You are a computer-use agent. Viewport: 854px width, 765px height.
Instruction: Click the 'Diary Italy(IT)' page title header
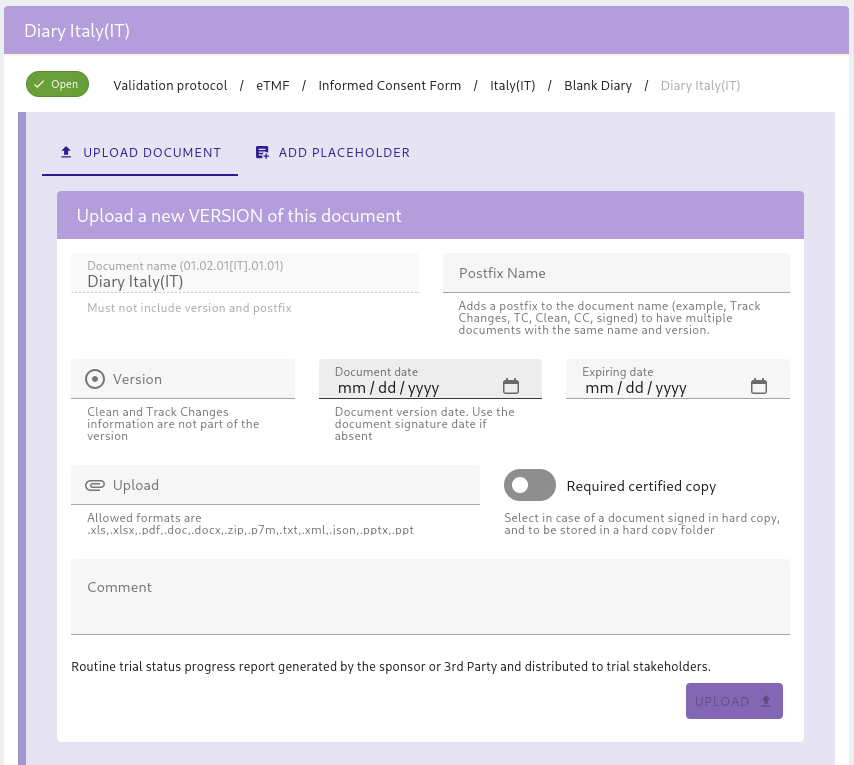tap(77, 30)
